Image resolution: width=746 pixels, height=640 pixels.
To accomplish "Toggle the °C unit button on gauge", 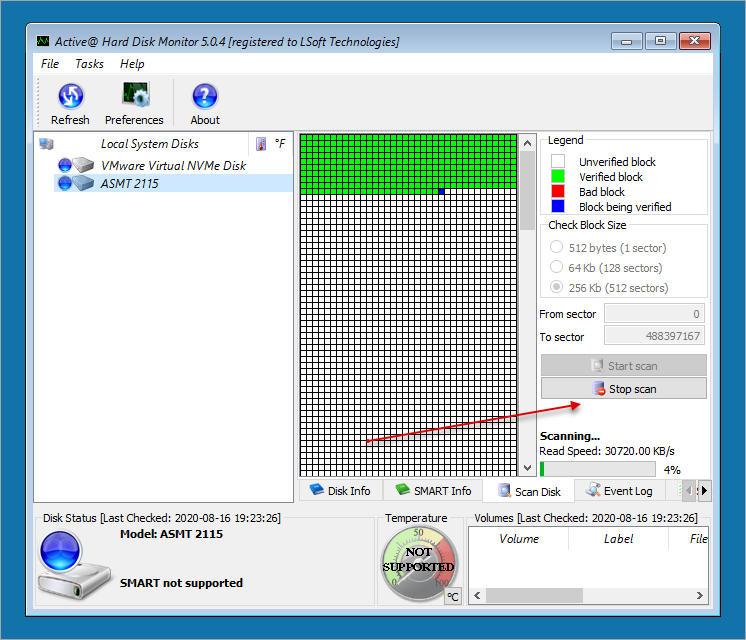I will click(453, 597).
